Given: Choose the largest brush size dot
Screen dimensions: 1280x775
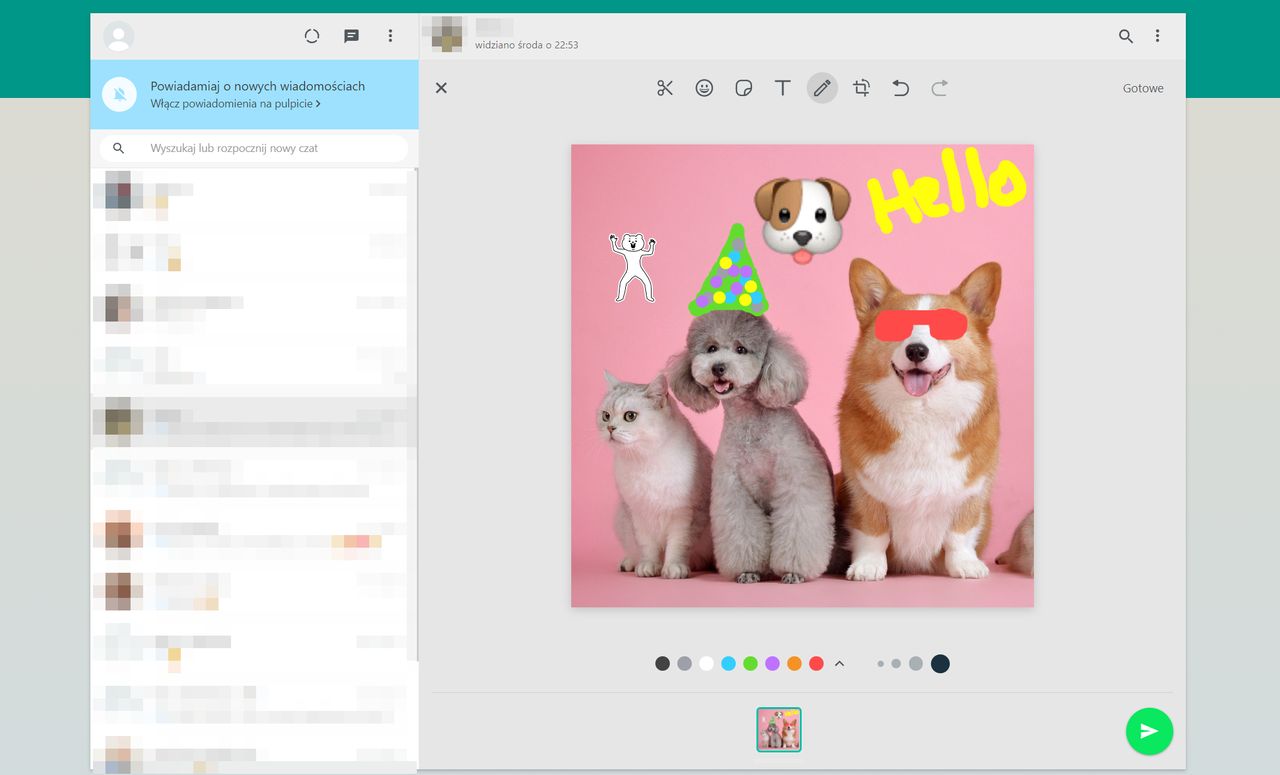Looking at the screenshot, I should 940,663.
